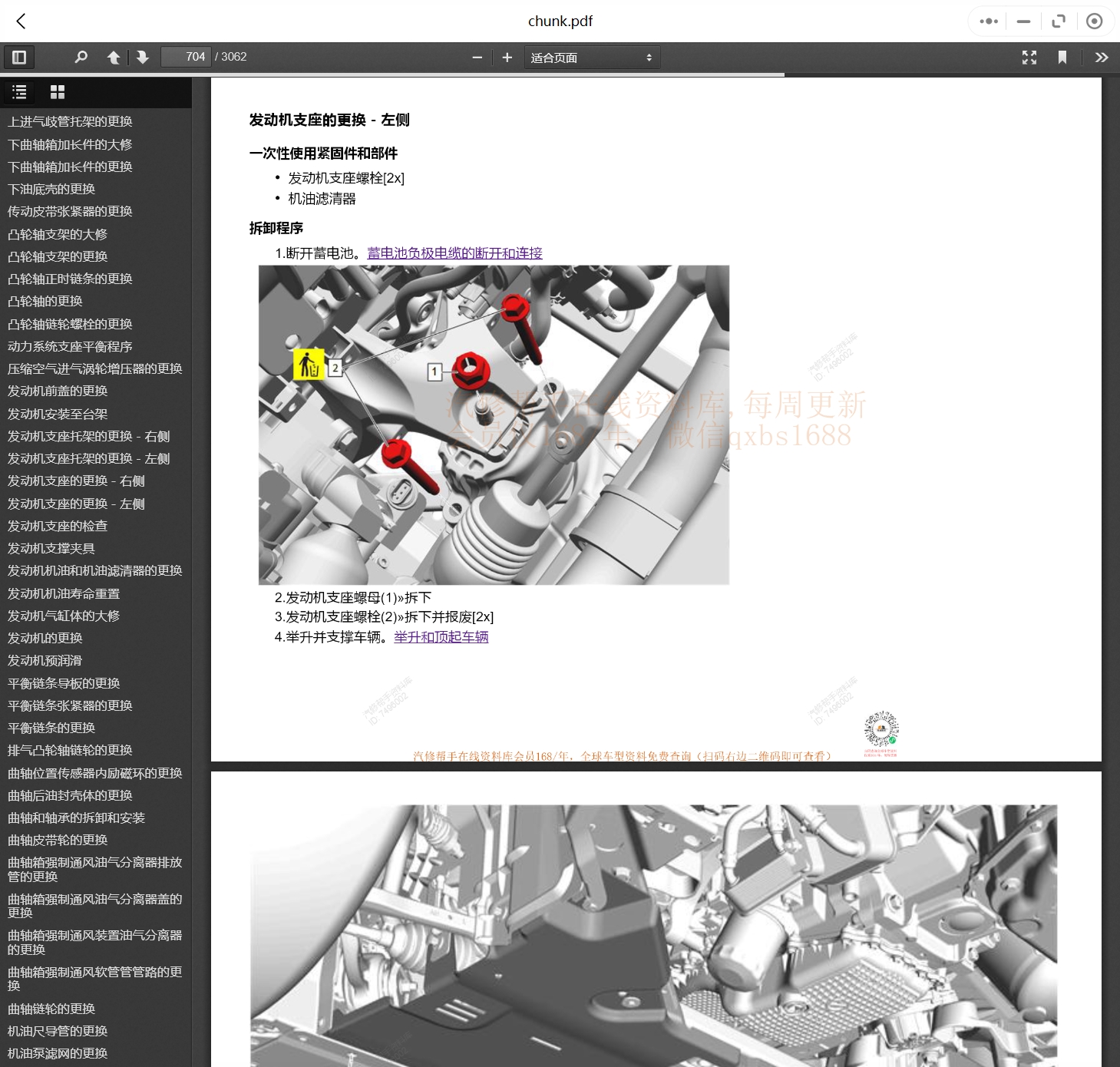Enter presentation fullscreen mode
The image size is (1120, 1067).
[x=1029, y=57]
